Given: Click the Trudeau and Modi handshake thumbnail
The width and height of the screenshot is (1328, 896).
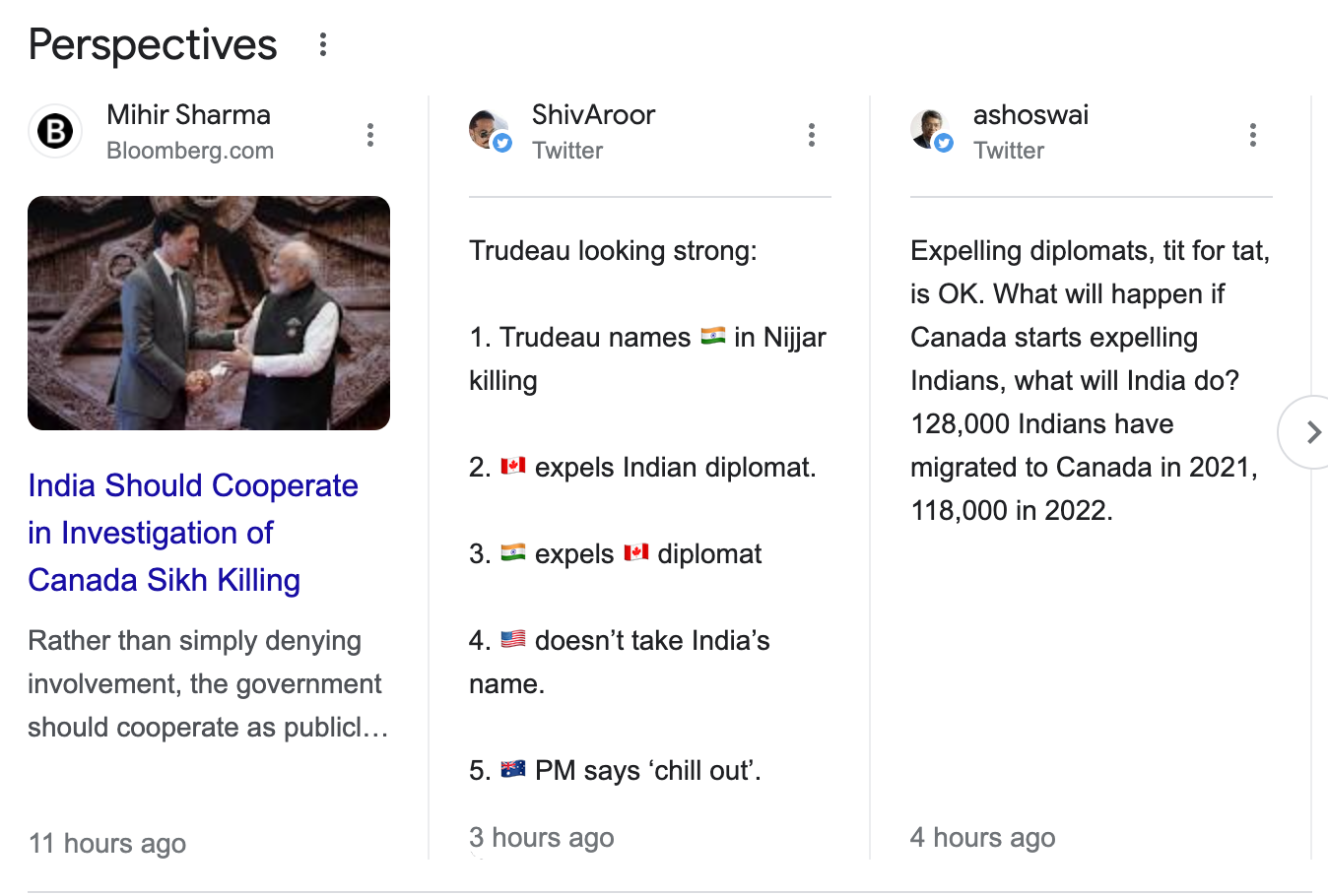Looking at the screenshot, I should pyautogui.click(x=208, y=312).
